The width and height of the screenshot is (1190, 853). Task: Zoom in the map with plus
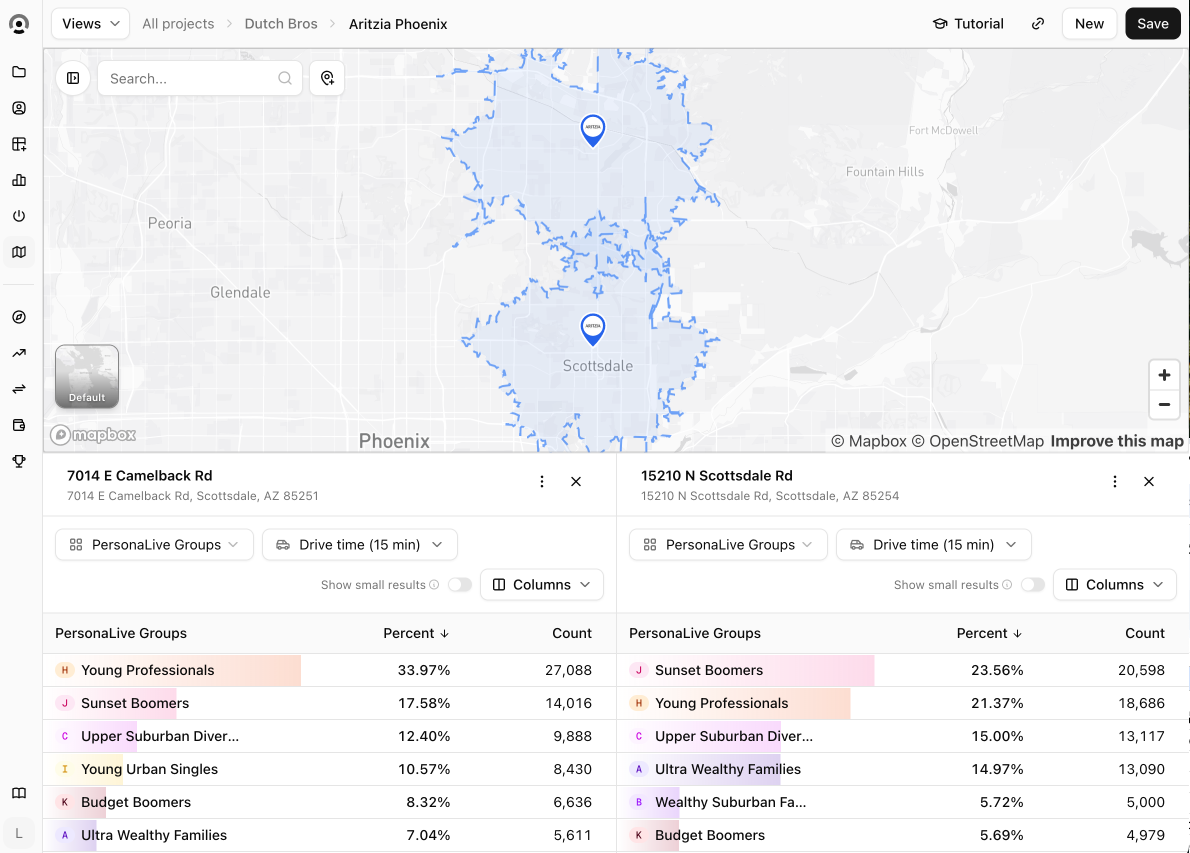[x=1163, y=375]
